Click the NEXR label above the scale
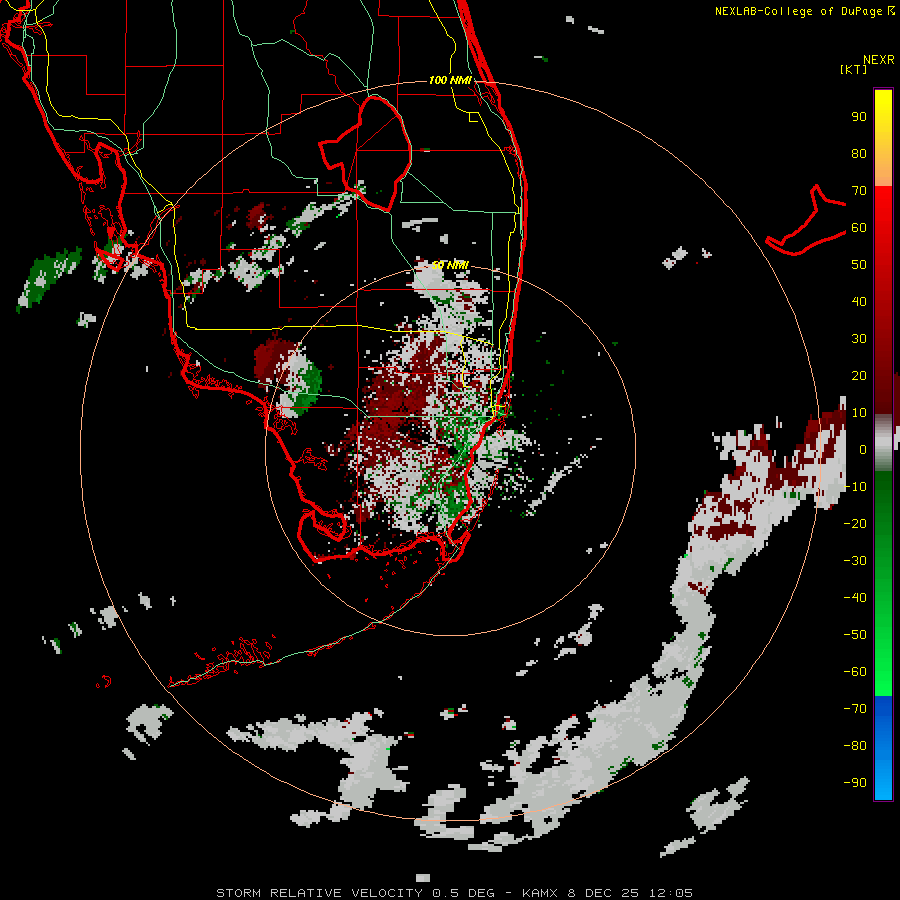Image resolution: width=900 pixels, height=900 pixels. click(x=879, y=60)
